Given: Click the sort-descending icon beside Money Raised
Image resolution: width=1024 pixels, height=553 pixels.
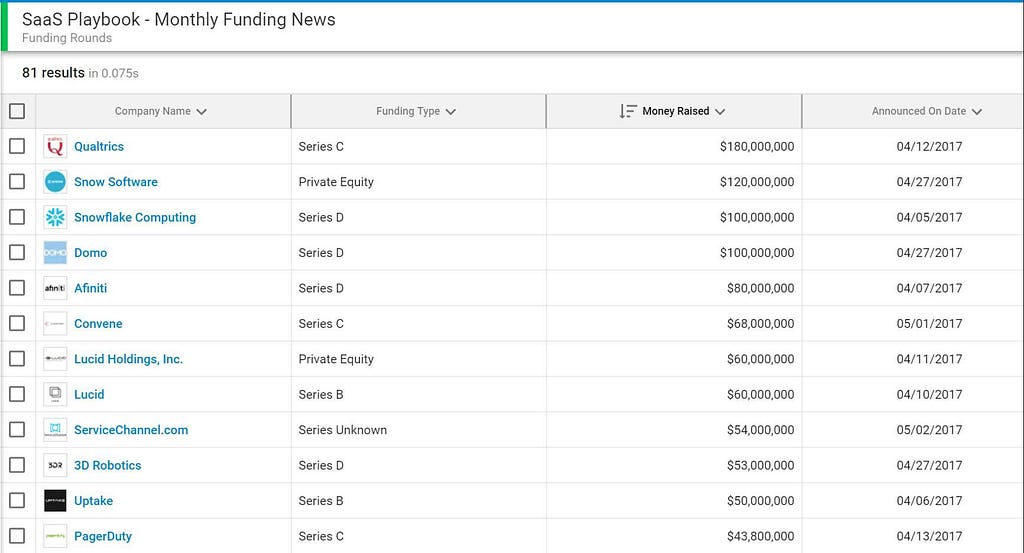Looking at the screenshot, I should coord(628,111).
